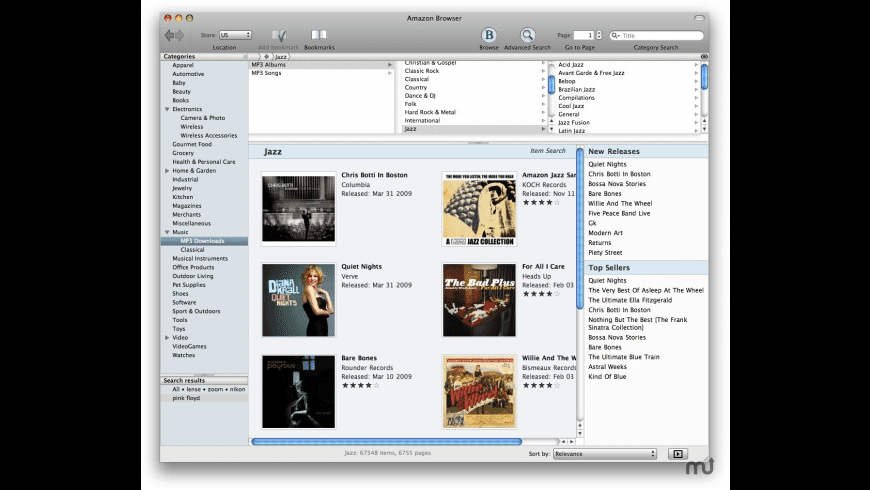870x490 pixels.
Task: Open Amazon Jazz Sampler cover
Action: (x=479, y=209)
